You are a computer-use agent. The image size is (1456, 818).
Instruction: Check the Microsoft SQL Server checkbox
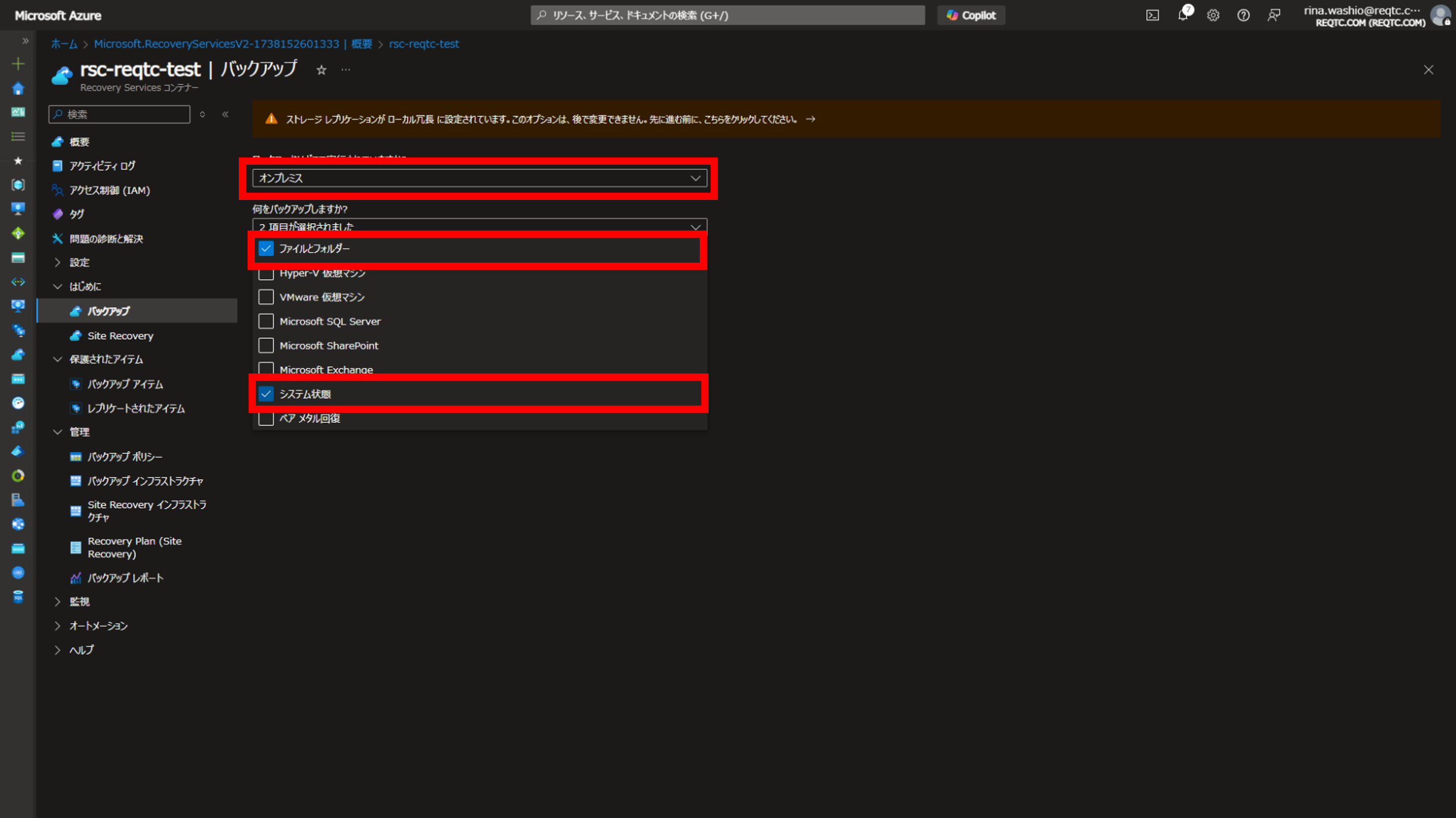tap(266, 322)
